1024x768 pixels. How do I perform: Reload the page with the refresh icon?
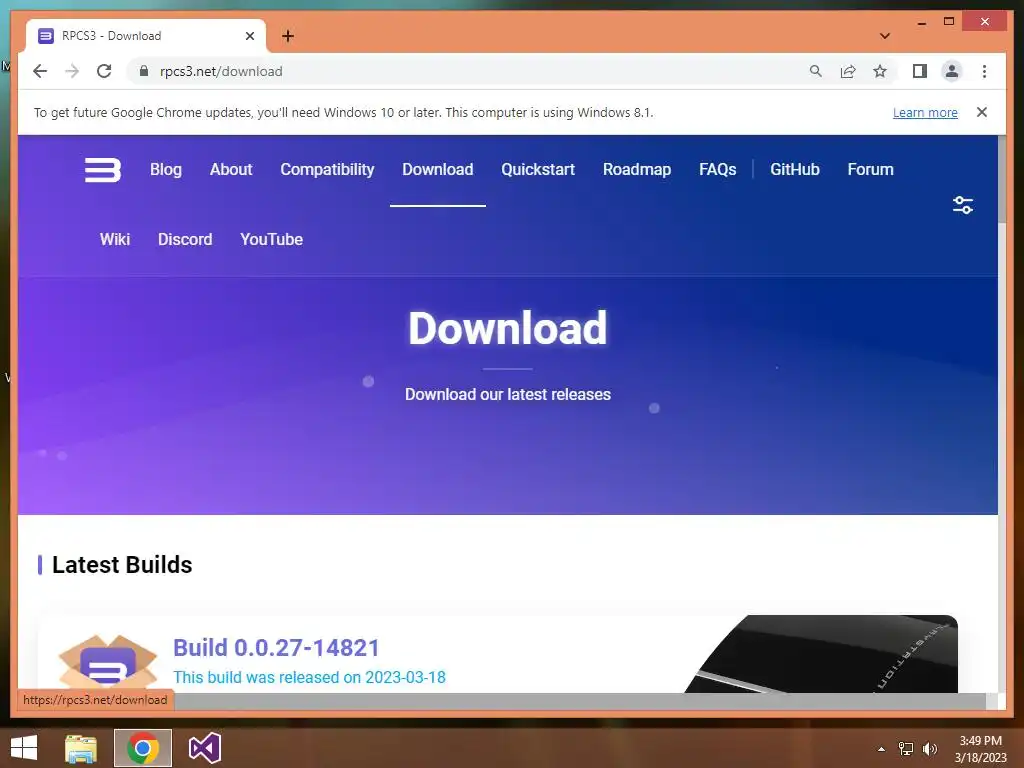(x=104, y=71)
